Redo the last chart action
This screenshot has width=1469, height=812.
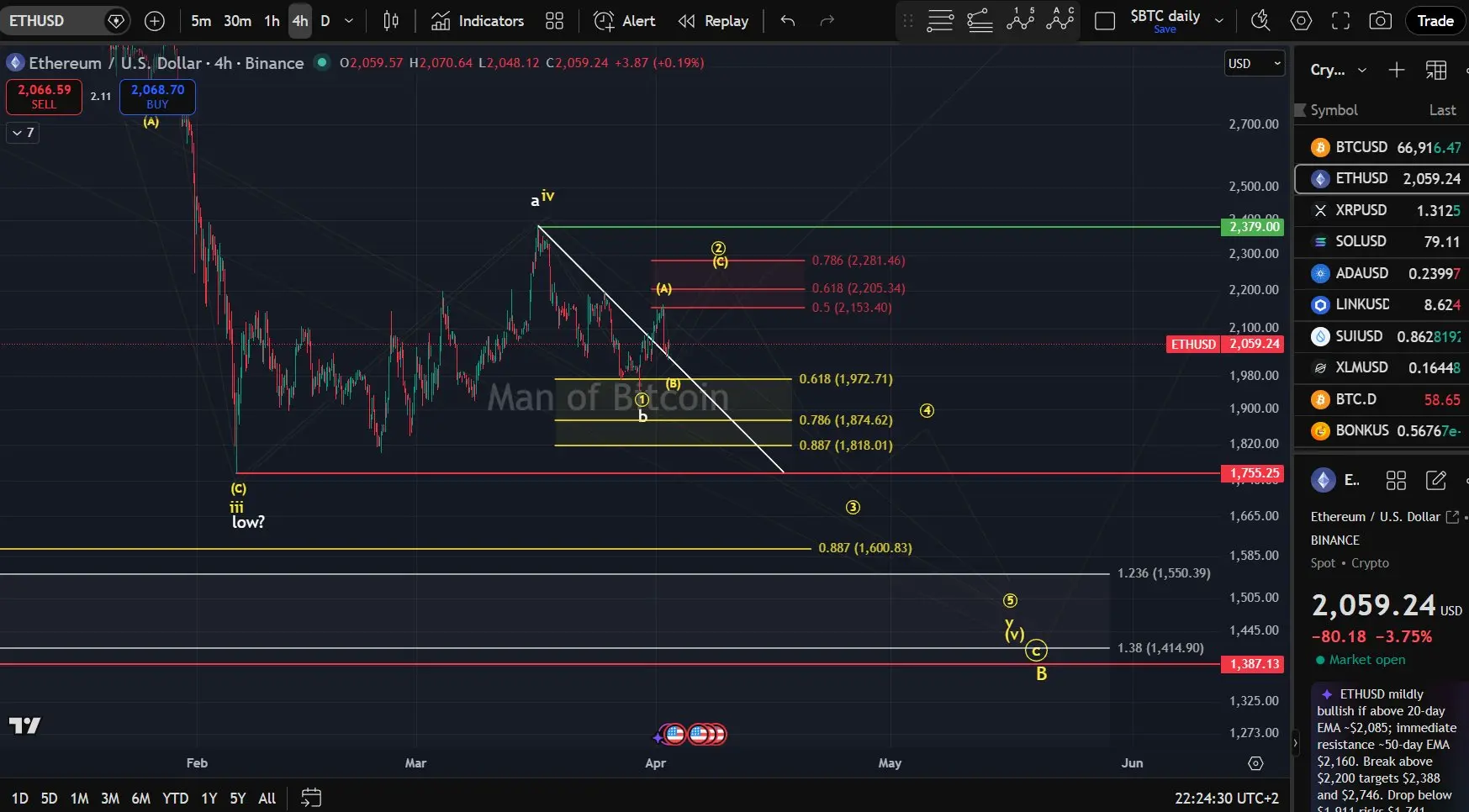pos(827,21)
